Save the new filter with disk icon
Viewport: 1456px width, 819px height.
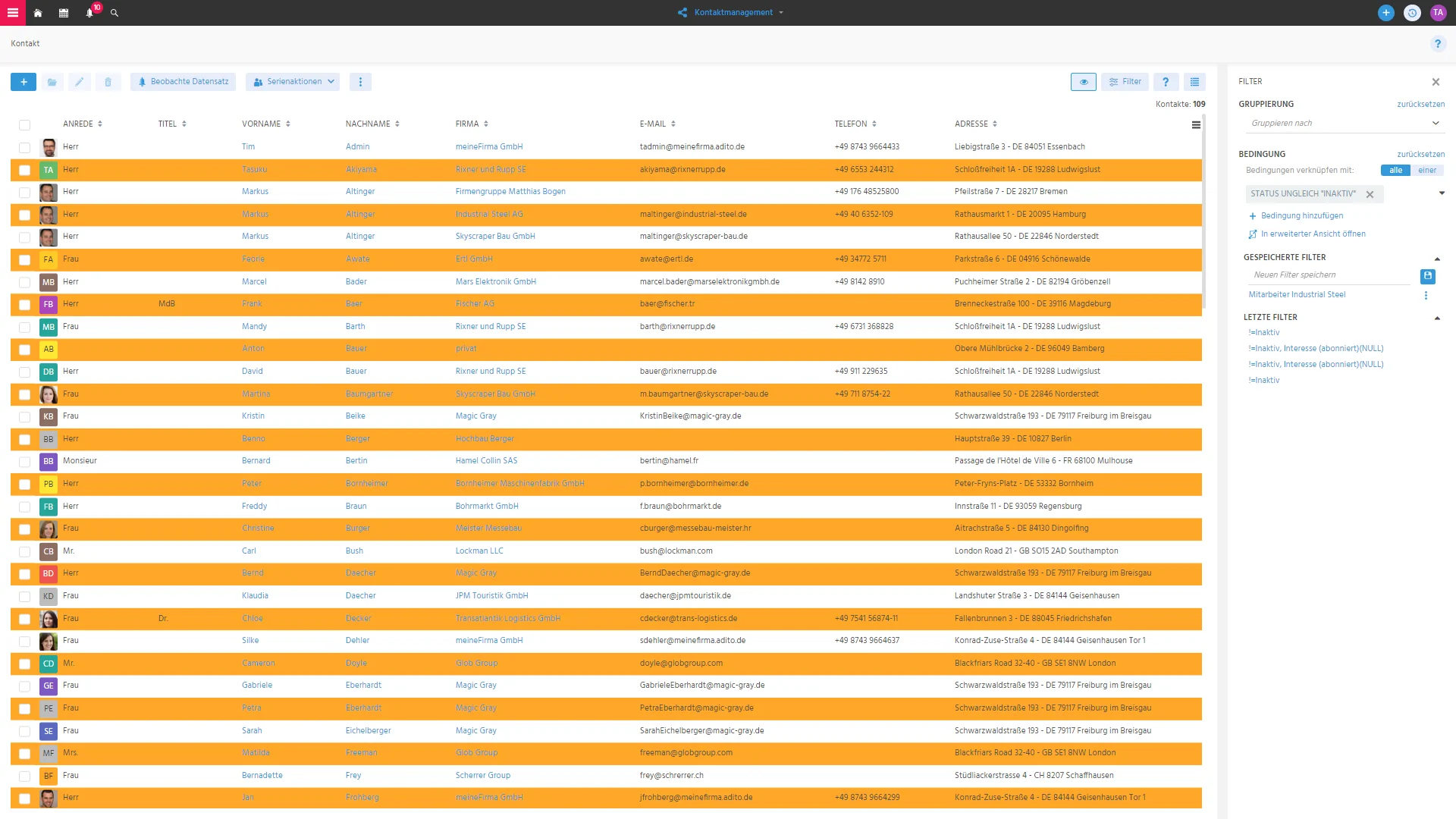click(1427, 276)
